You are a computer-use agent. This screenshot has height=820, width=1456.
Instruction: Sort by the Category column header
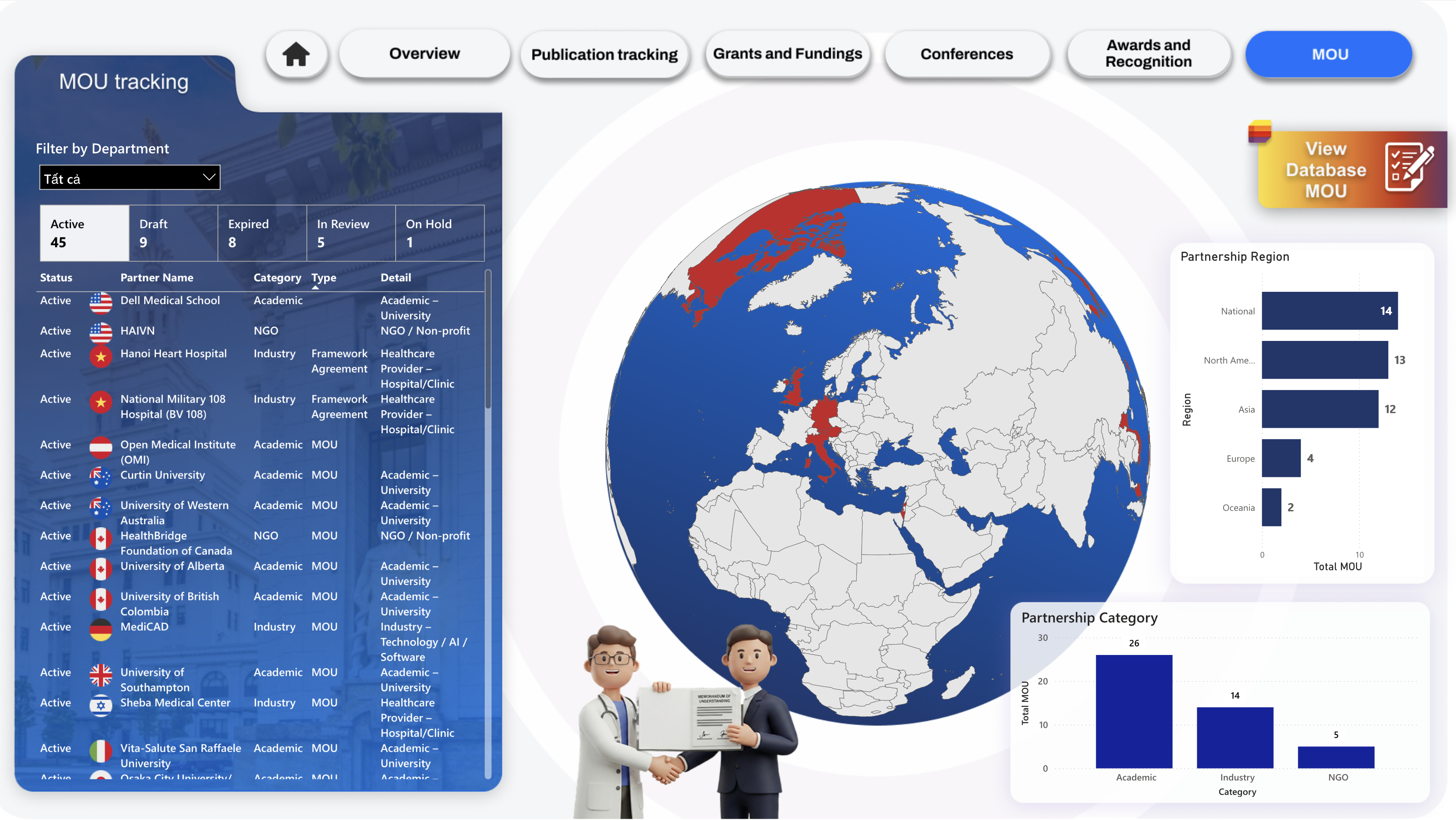(277, 277)
